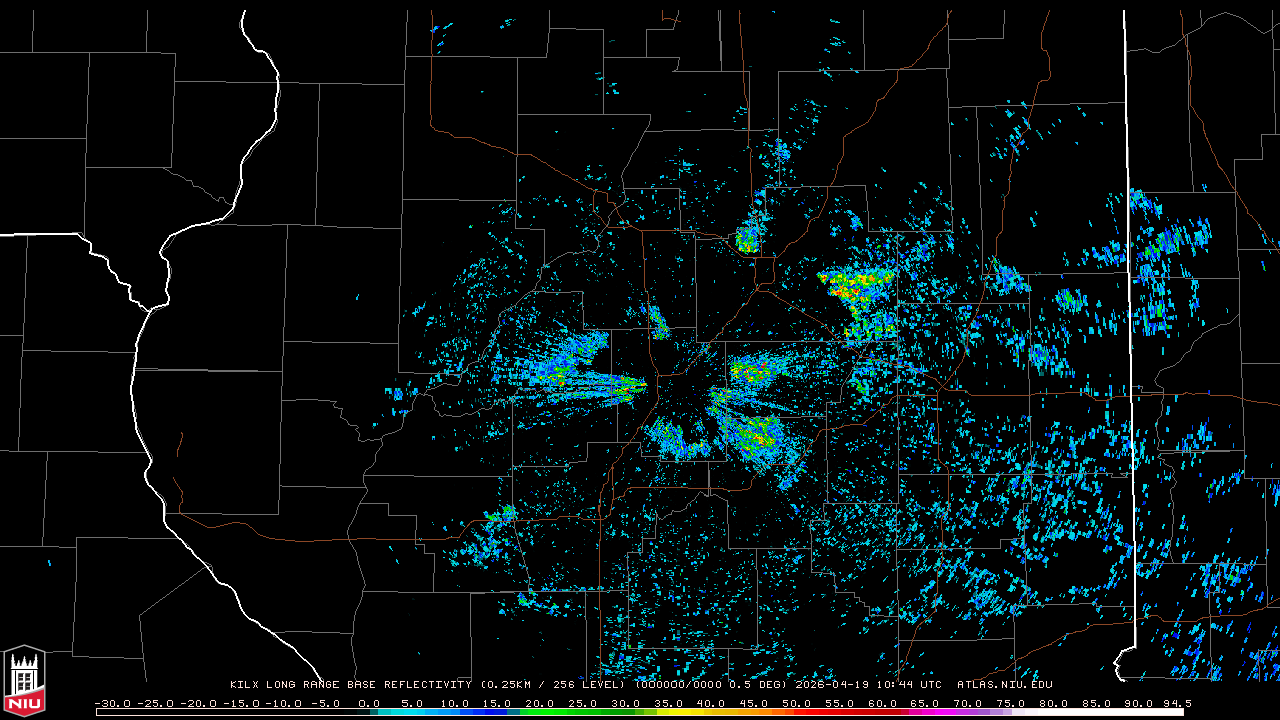
Task: Click the -30.0 value on the reflectivity scale
Action: [x=112, y=703]
